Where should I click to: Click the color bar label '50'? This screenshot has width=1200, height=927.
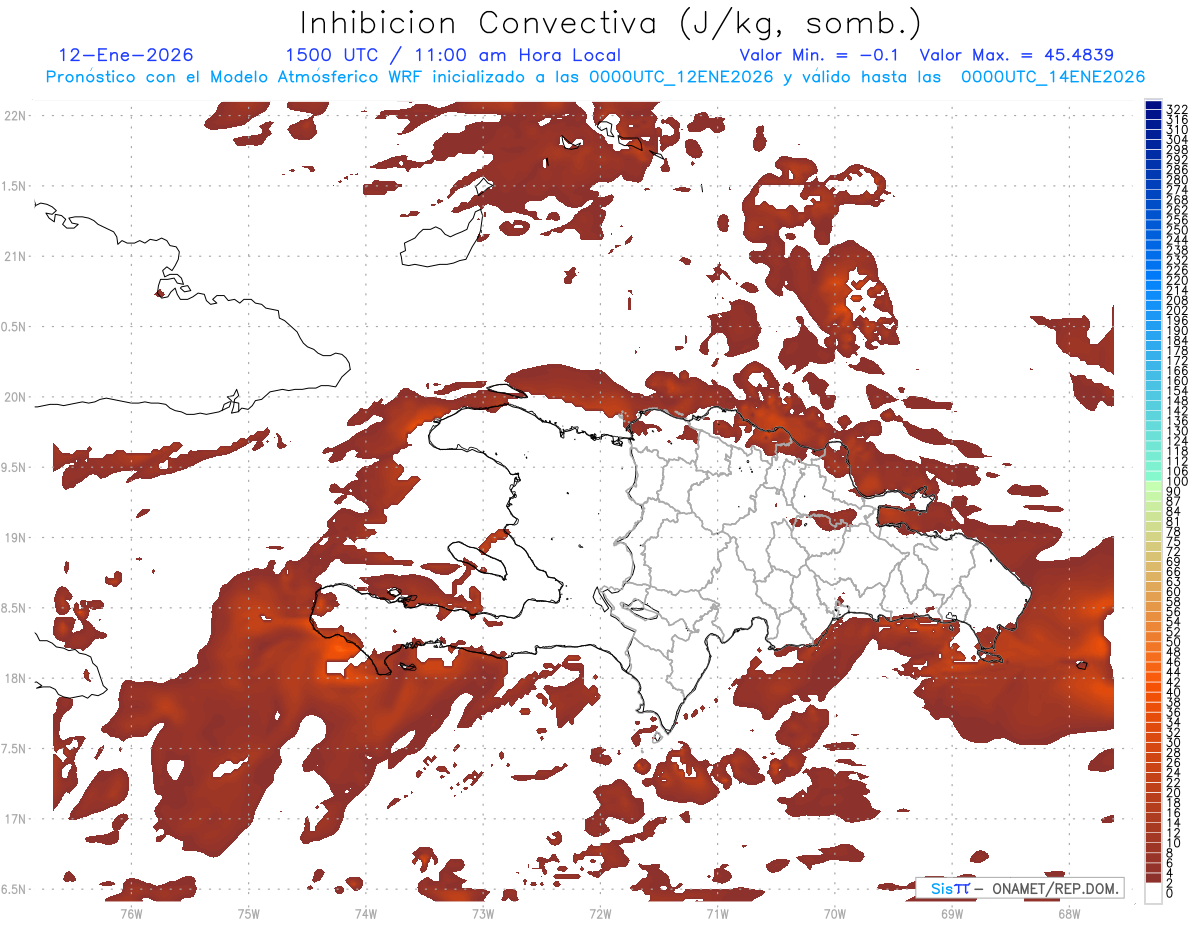click(1174, 642)
